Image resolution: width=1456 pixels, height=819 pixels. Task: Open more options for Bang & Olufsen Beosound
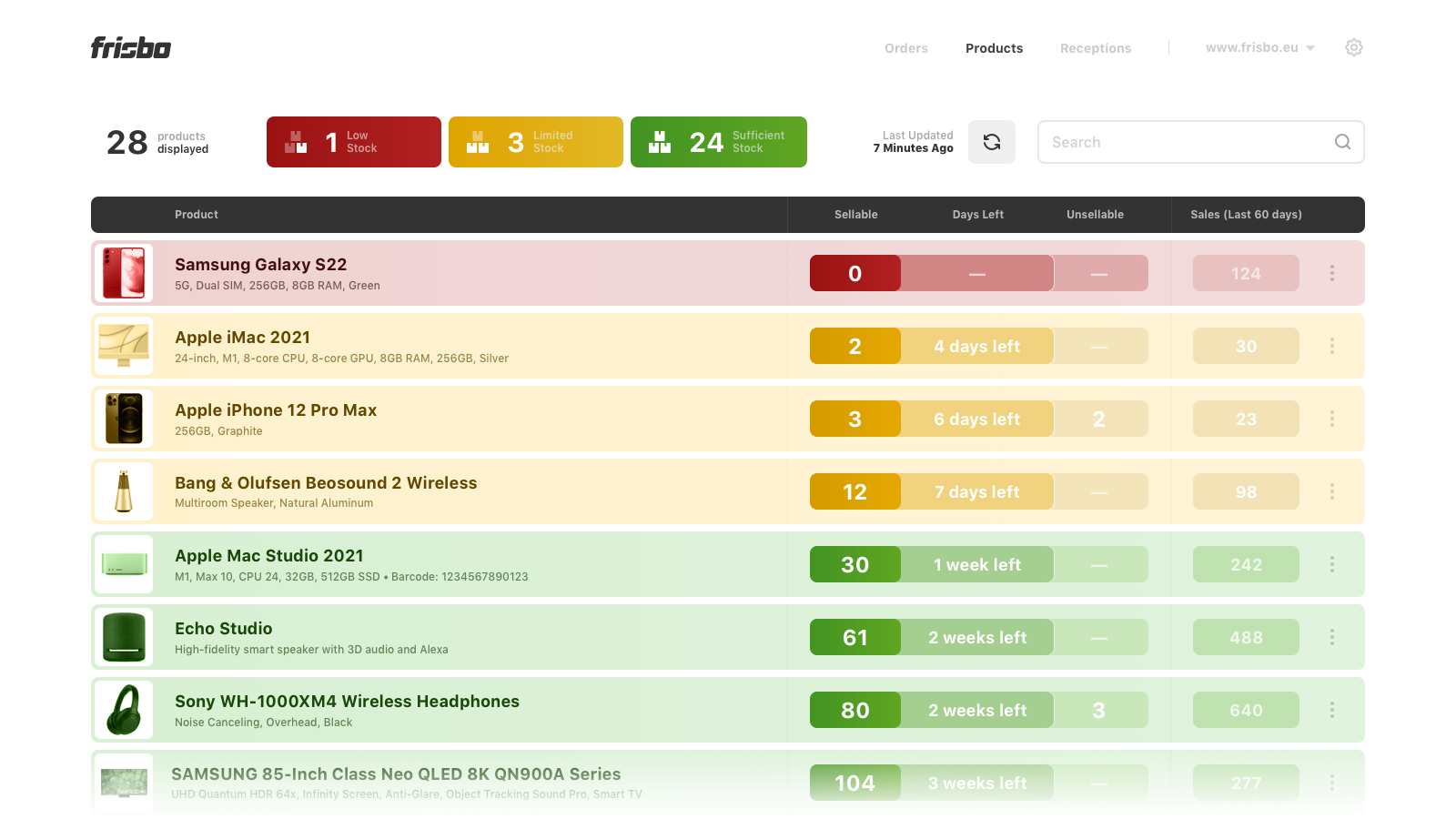1332,491
